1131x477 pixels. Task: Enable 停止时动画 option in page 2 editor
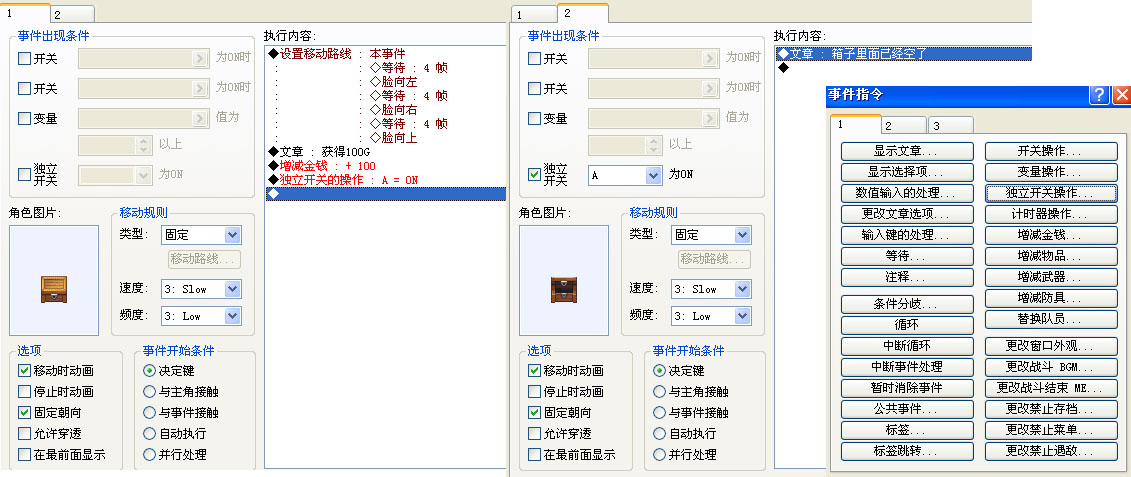[534, 392]
